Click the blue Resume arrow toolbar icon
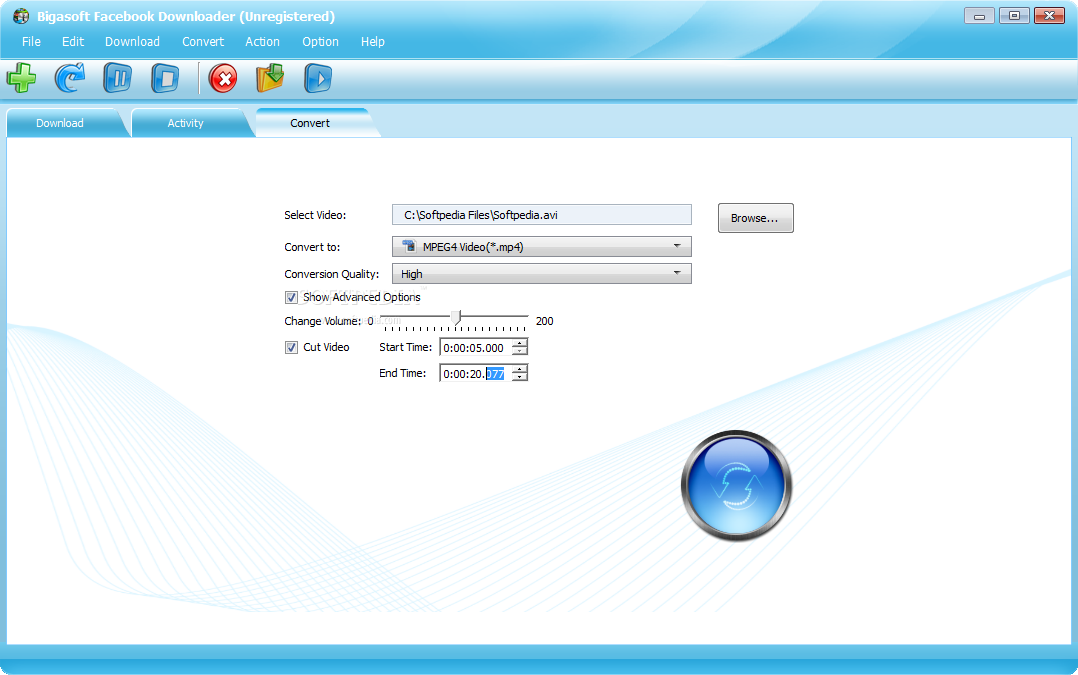This screenshot has width=1078, height=675. coord(69,78)
